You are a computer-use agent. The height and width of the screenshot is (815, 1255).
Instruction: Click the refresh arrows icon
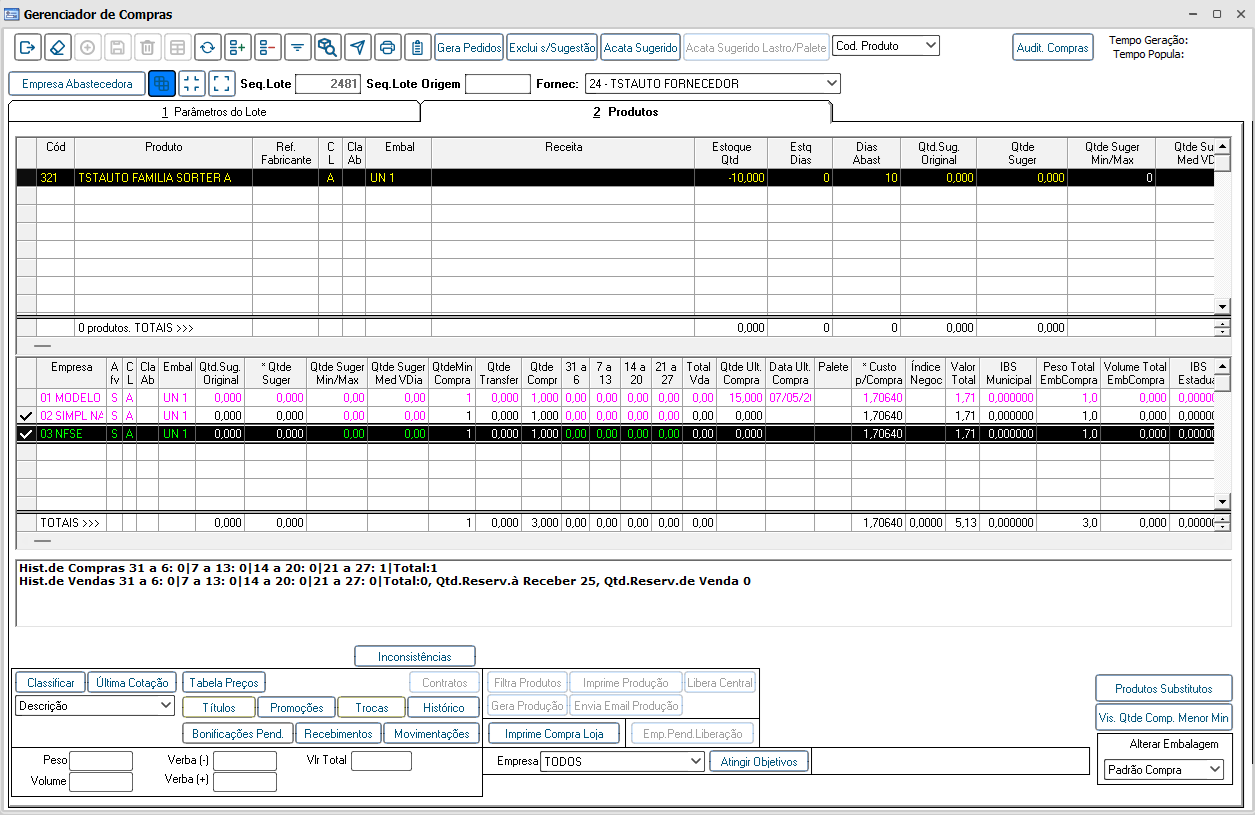click(x=207, y=47)
